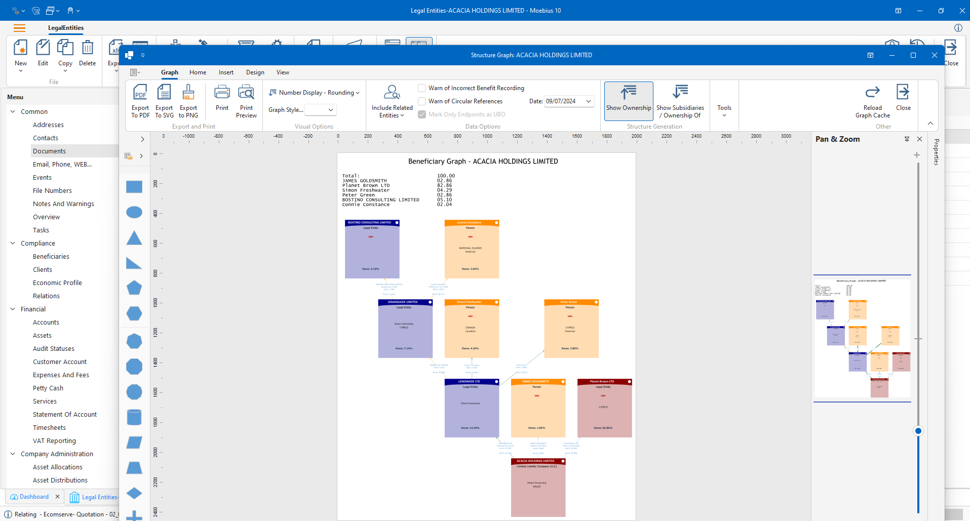Open Statement Of Account item
The width and height of the screenshot is (970, 521).
pyautogui.click(x=64, y=415)
